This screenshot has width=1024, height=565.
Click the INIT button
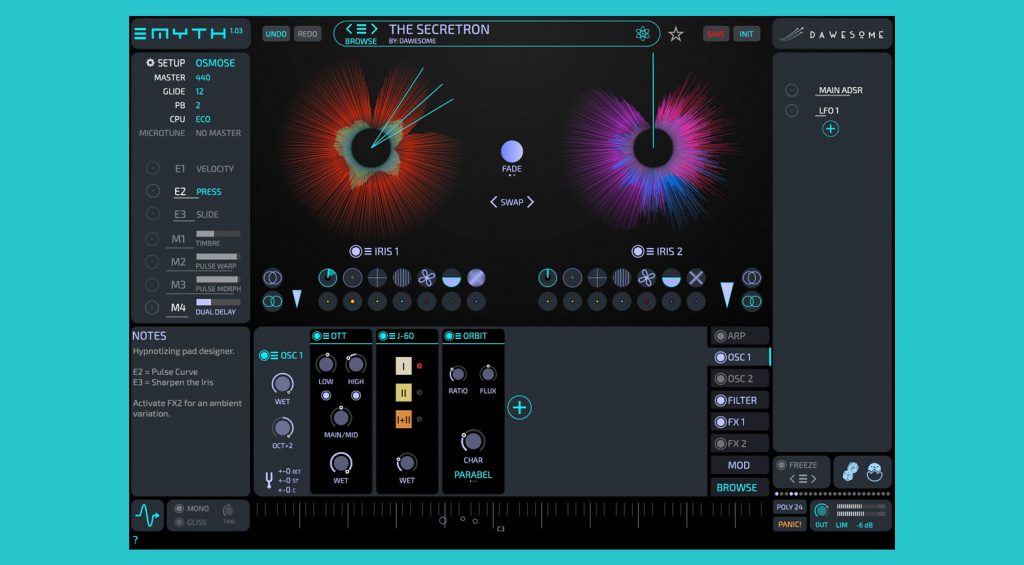747,34
